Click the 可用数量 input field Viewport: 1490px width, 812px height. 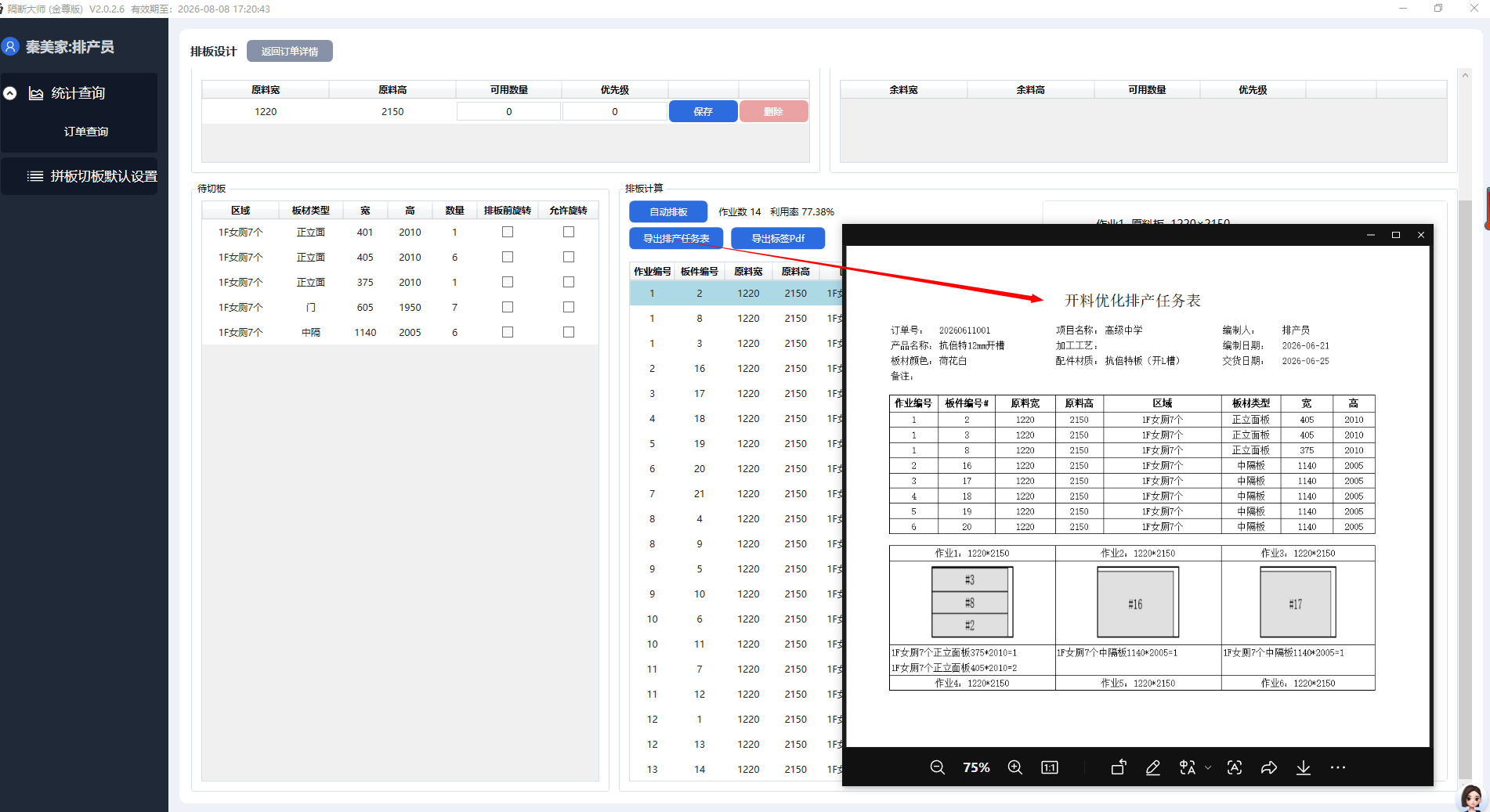[x=508, y=111]
